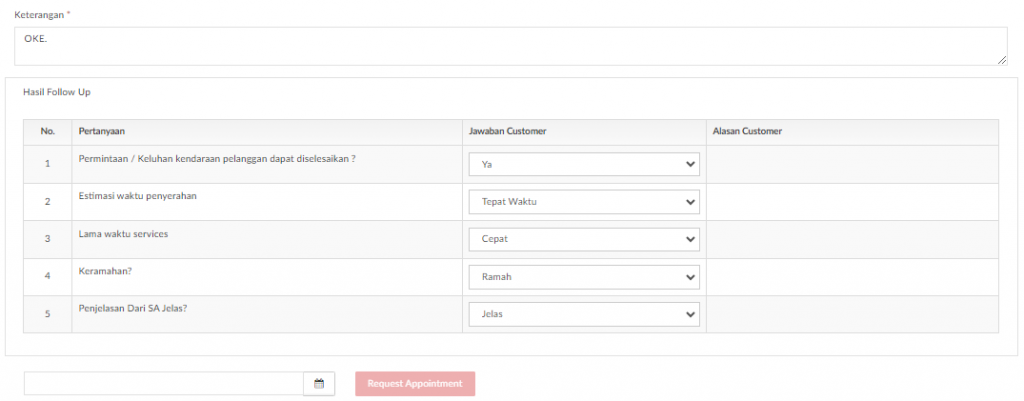Expand the 'Ramah' dropdown
The width and height of the screenshot is (1024, 401).
point(584,277)
